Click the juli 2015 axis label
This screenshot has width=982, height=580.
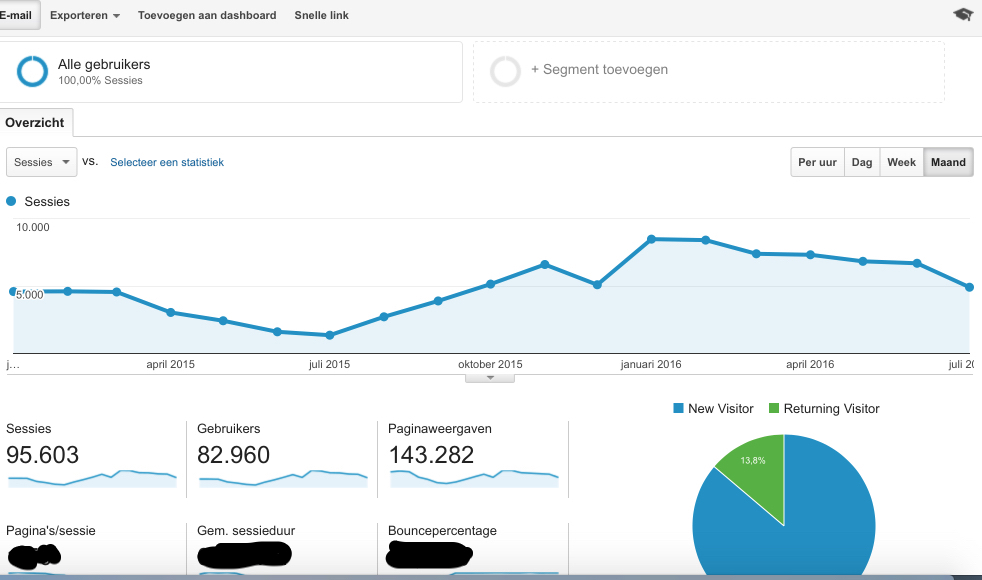click(329, 364)
